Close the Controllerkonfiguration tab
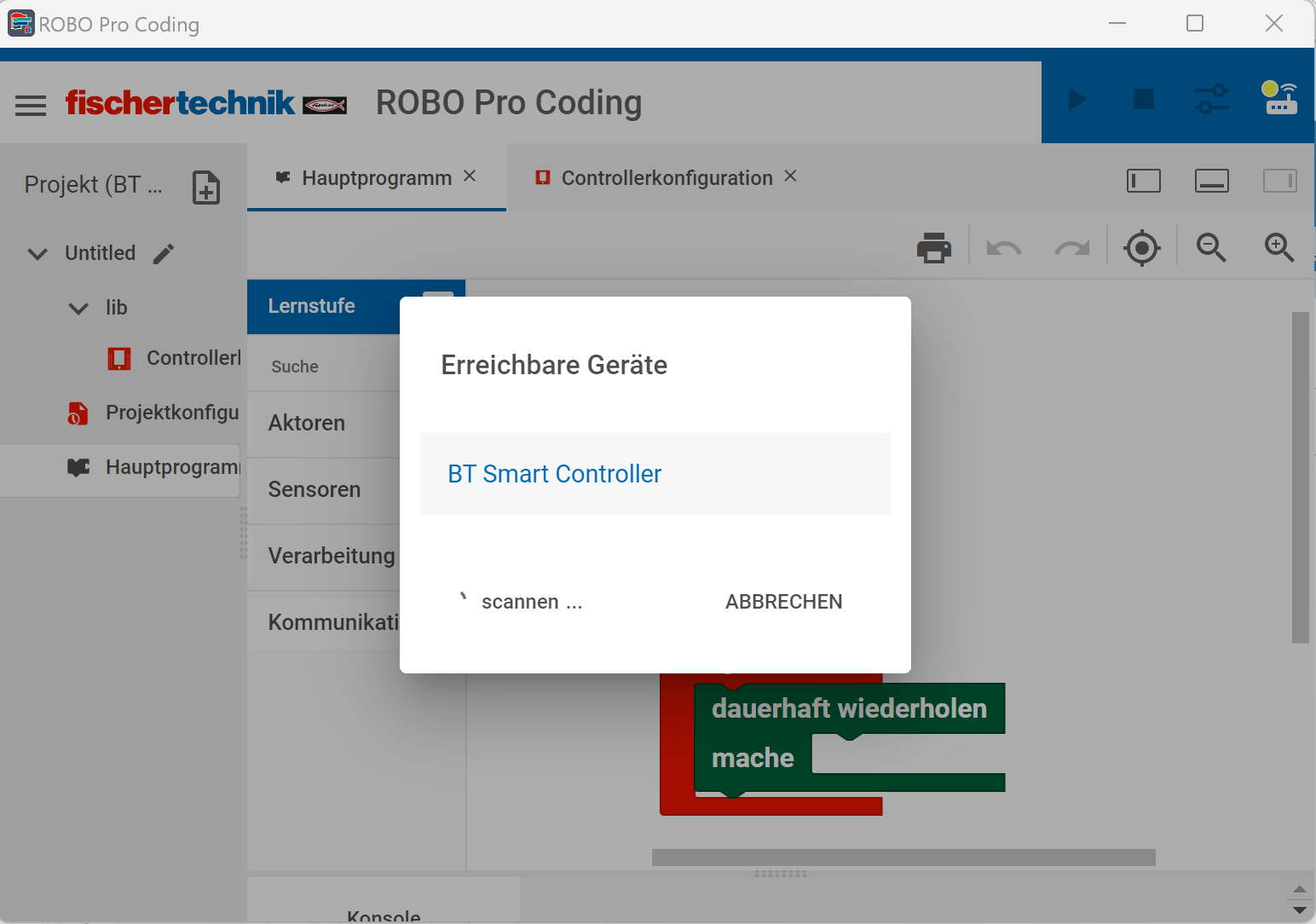The image size is (1316, 924). 791,176
